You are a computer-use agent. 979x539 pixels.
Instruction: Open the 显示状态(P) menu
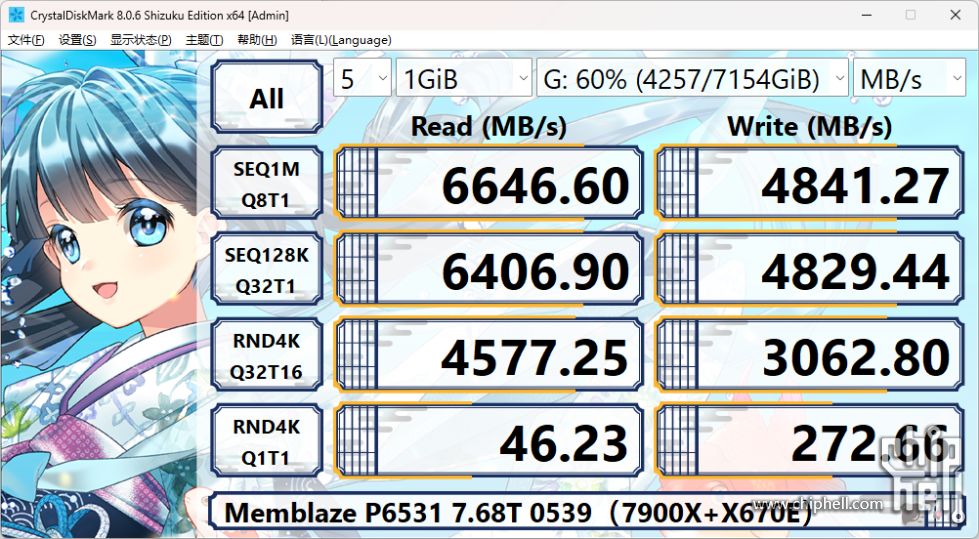pyautogui.click(x=141, y=40)
